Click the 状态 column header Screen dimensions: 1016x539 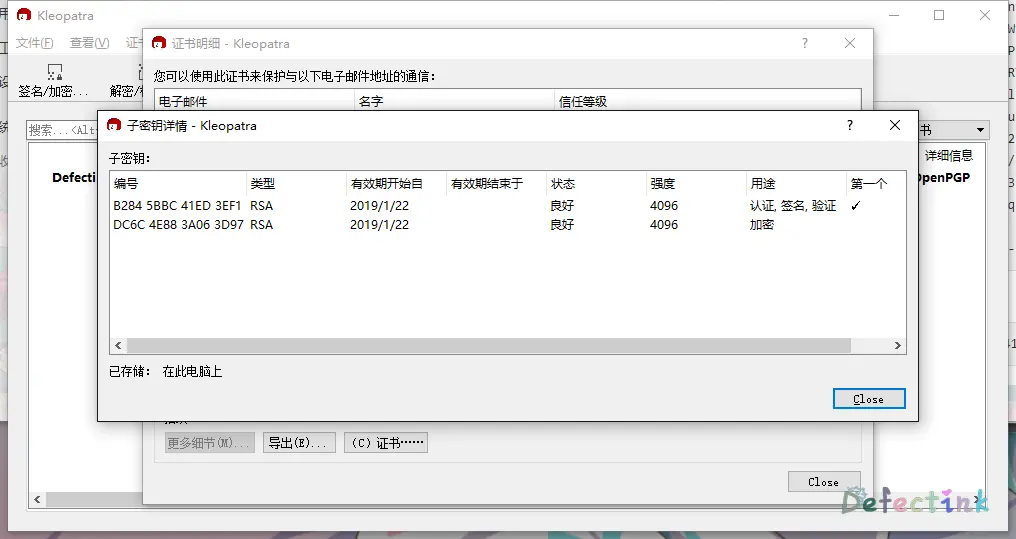[x=596, y=183]
